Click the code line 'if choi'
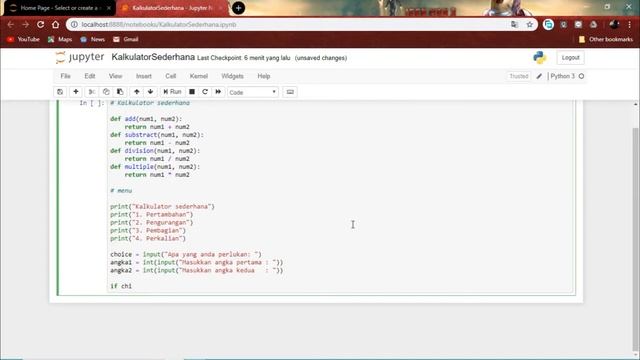 click(x=121, y=286)
